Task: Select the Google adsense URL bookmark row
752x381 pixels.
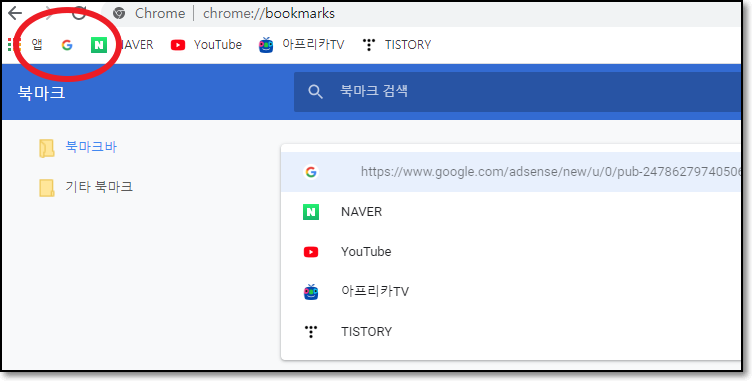Action: (x=511, y=172)
